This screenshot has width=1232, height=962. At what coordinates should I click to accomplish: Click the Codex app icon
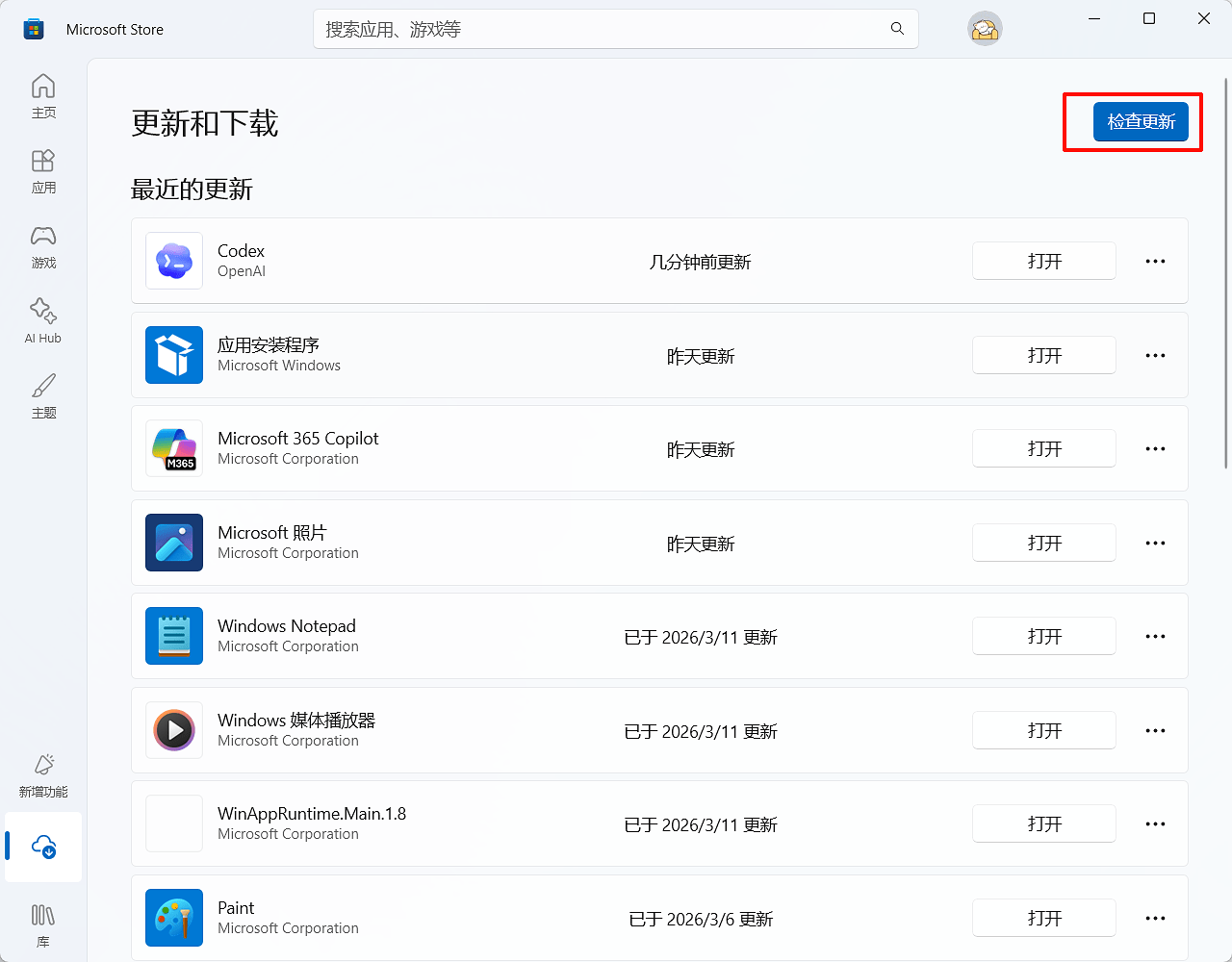tap(174, 261)
